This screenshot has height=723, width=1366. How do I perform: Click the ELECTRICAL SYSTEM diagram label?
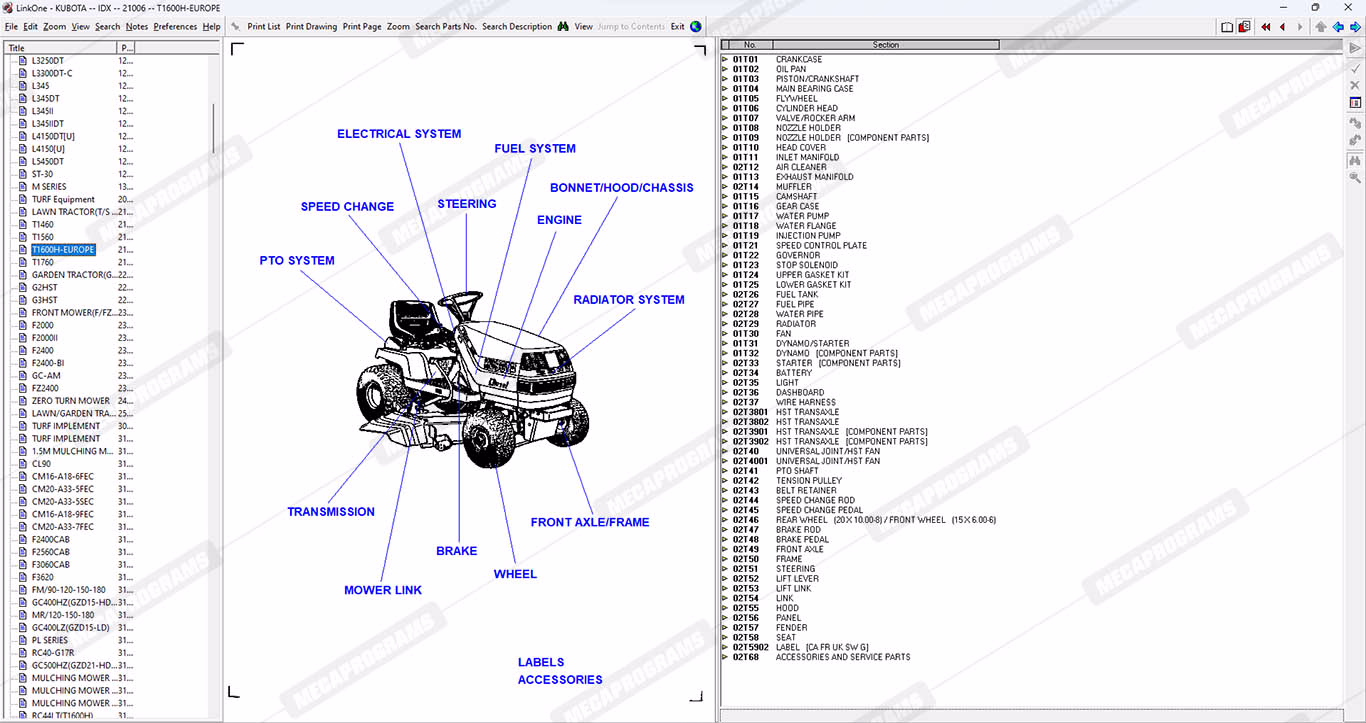399,134
